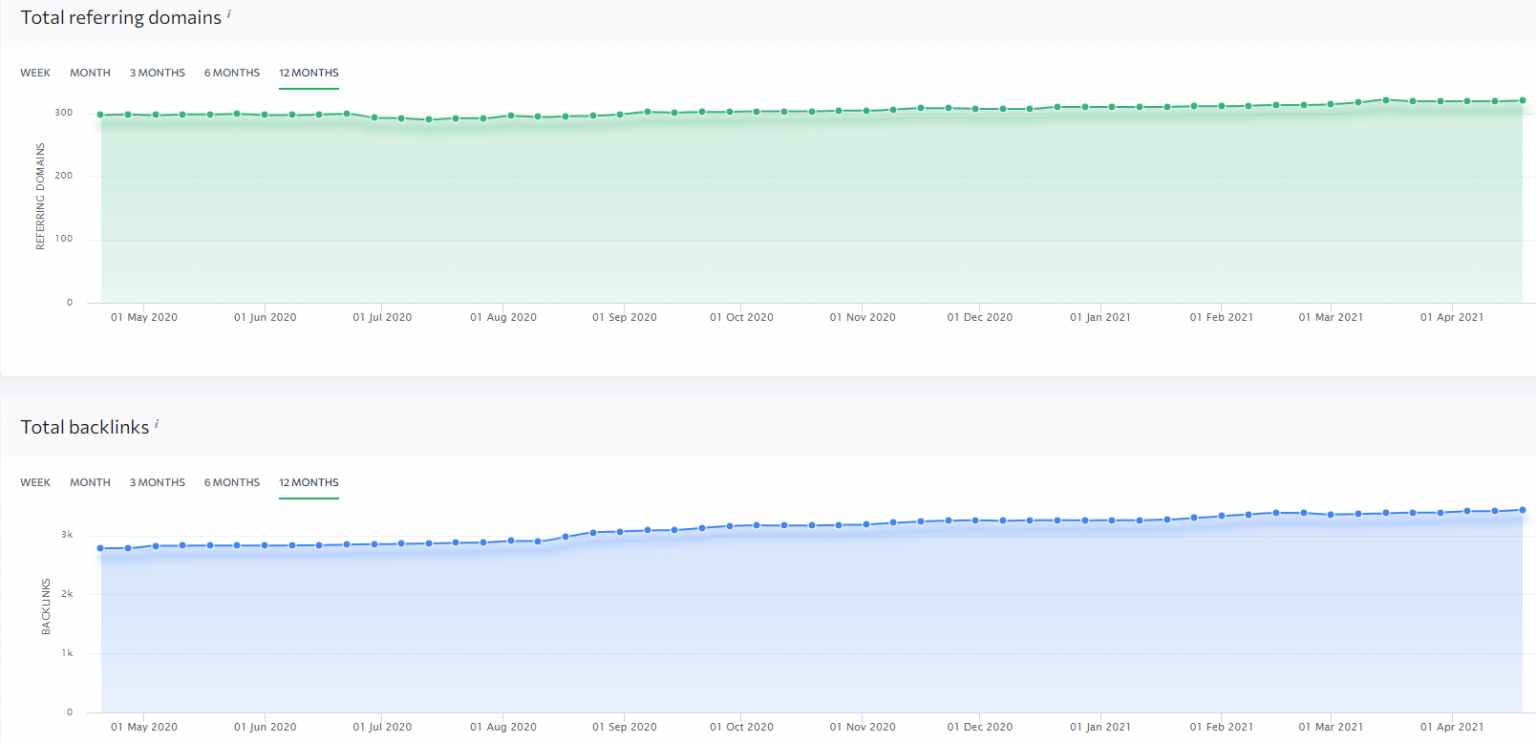This screenshot has width=1536, height=743.
Task: Select WEEK tab in Total backlinks chart
Action: pos(35,483)
